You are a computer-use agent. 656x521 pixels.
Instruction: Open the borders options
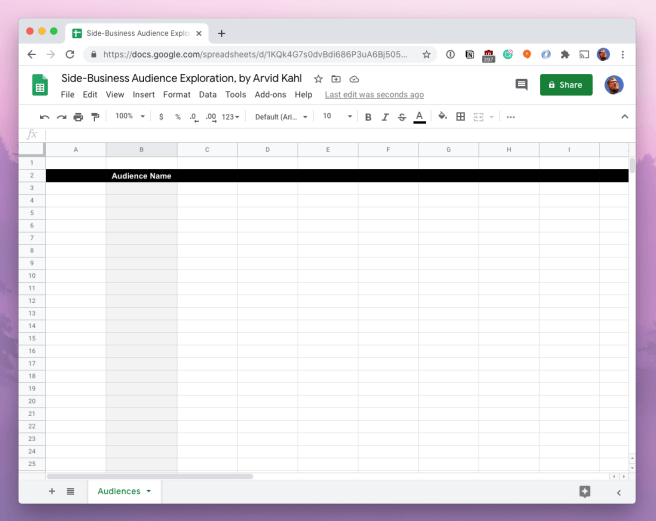pyautogui.click(x=460, y=117)
